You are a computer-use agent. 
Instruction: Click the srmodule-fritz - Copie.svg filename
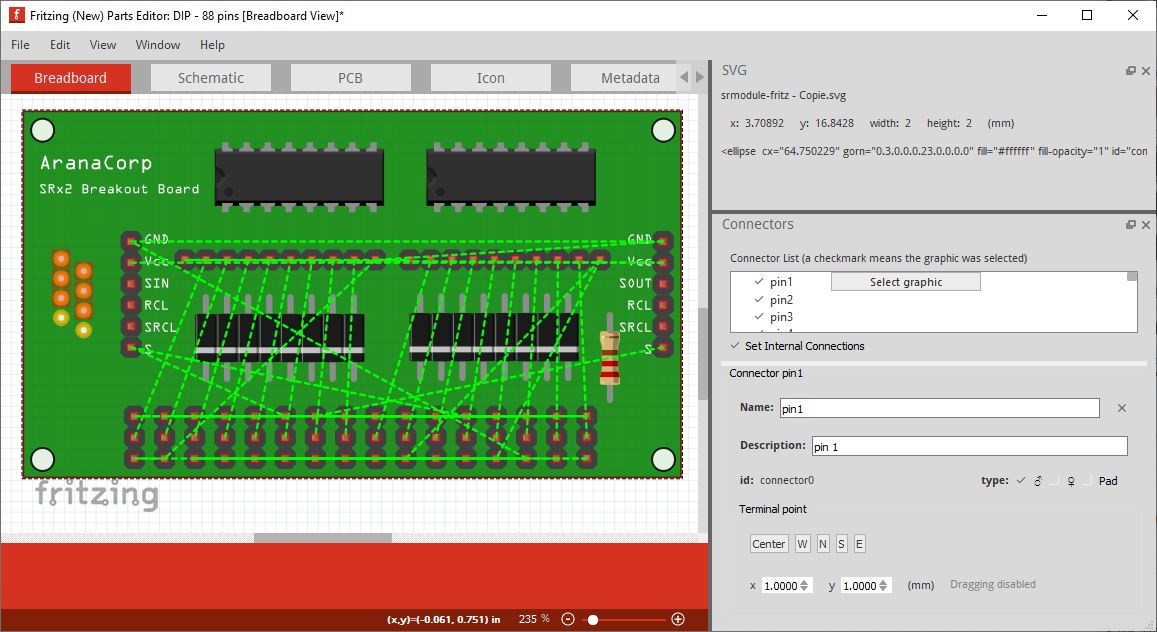click(784, 95)
